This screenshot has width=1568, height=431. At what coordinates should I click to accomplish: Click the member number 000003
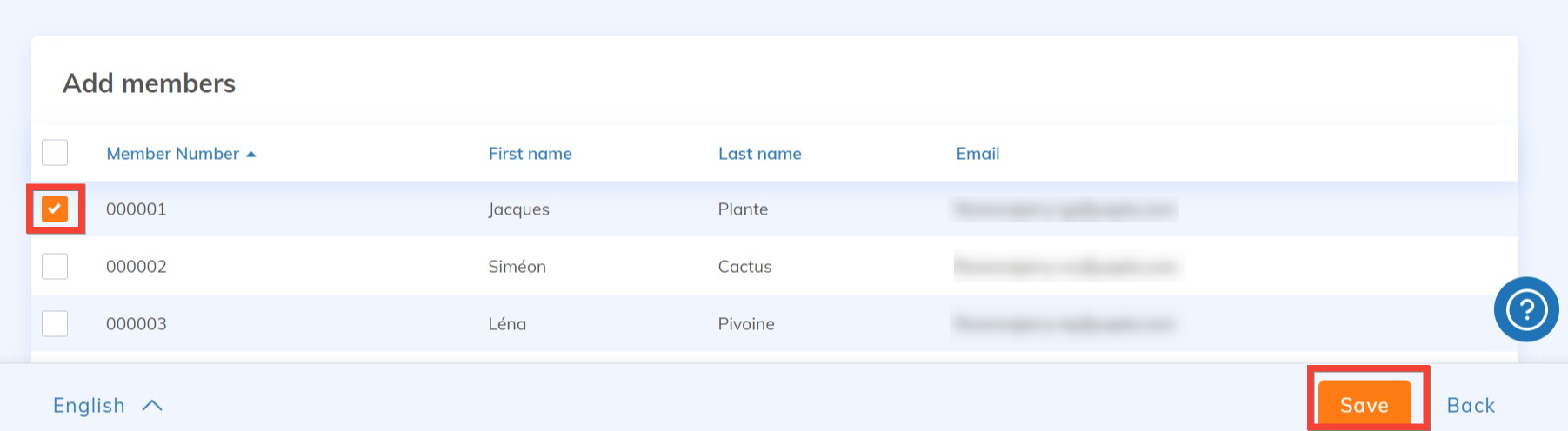[x=137, y=324]
